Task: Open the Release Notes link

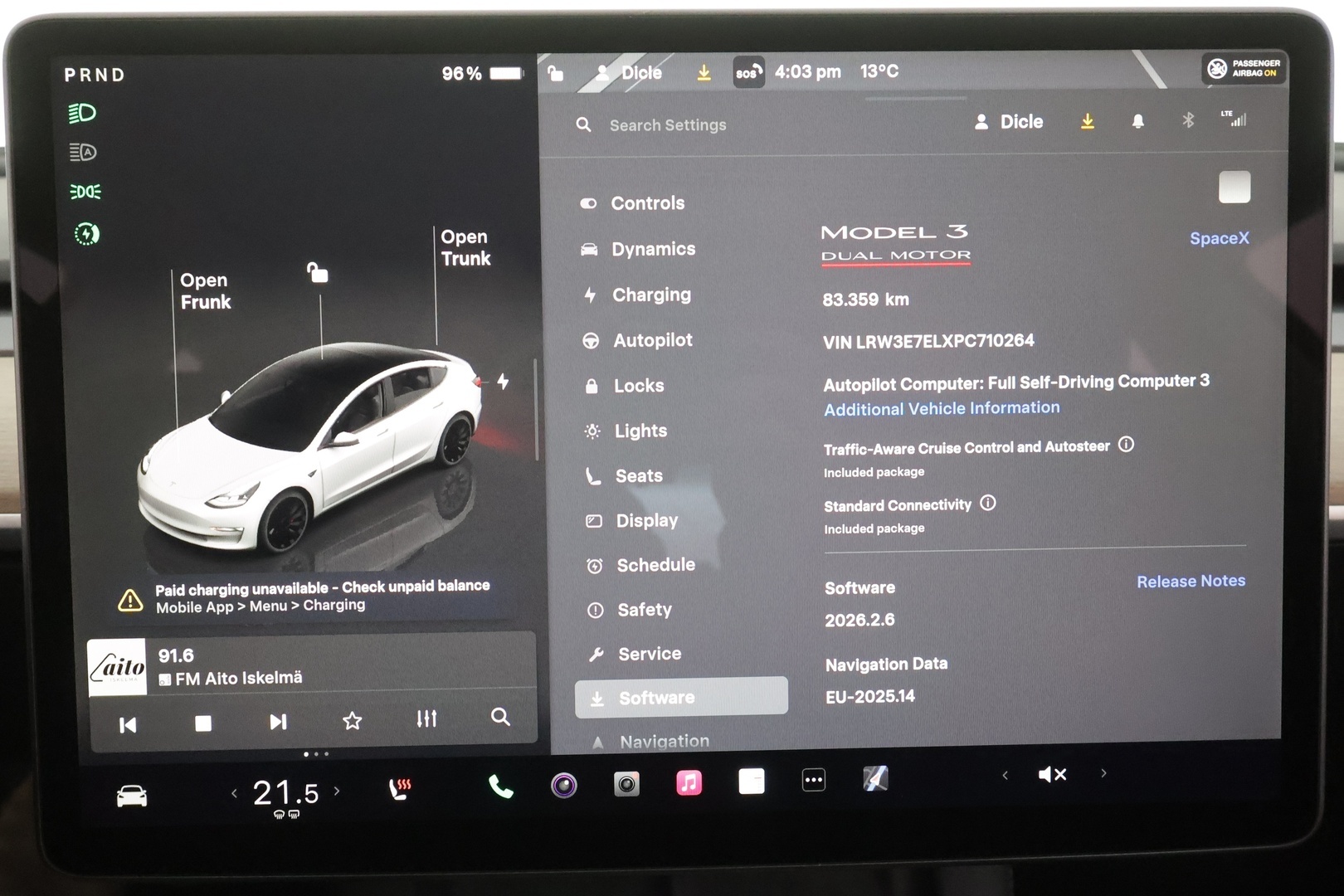Action: click(x=1191, y=582)
